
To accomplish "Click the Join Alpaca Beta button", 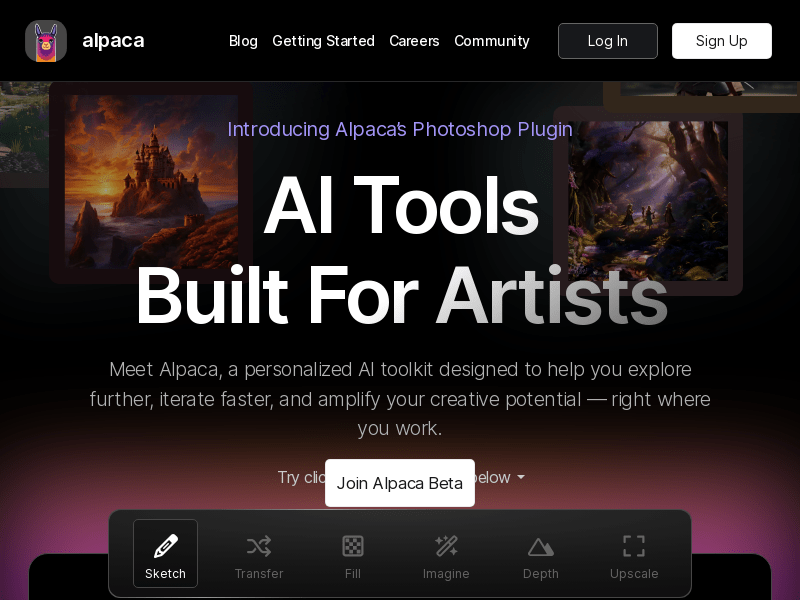I will pyautogui.click(x=400, y=483).
